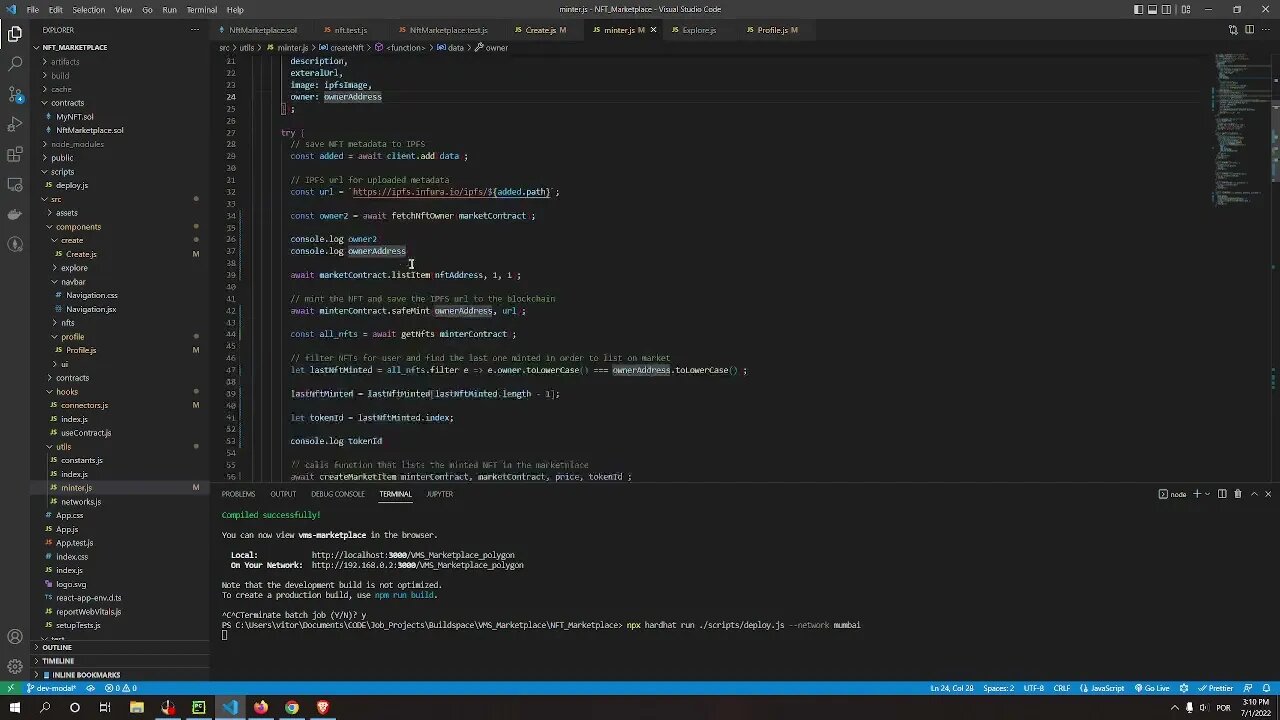Create a new terminal with plus icon
Viewport: 1280px width, 720px height.
[1197, 494]
